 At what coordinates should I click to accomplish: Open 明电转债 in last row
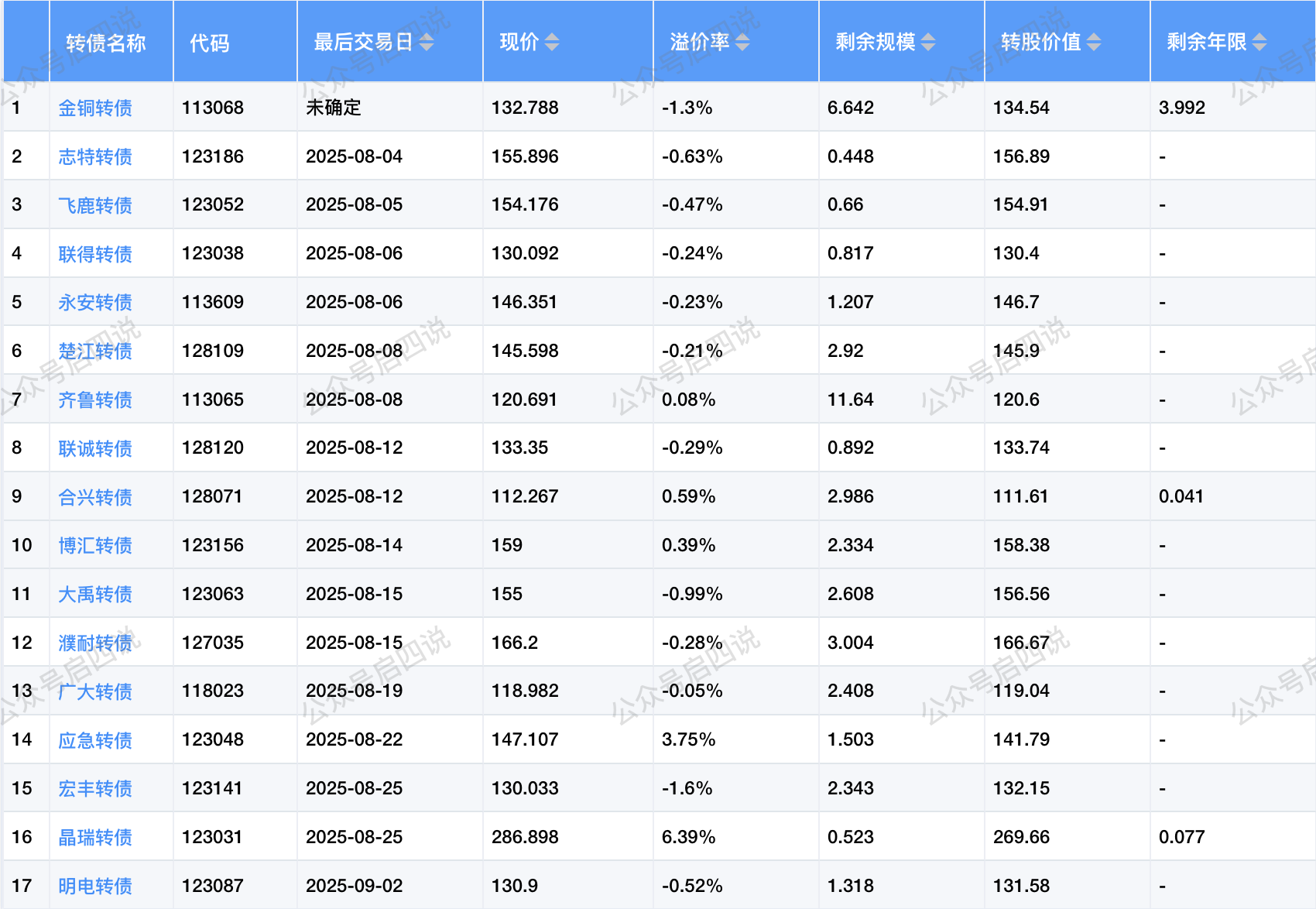coord(95,886)
